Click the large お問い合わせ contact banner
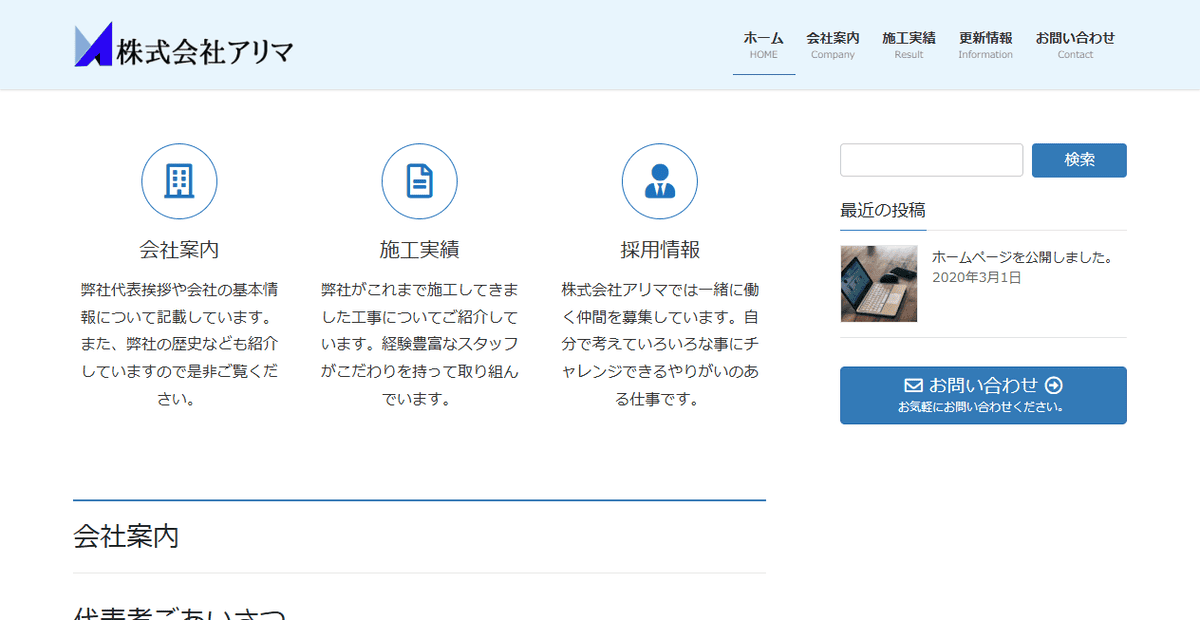The image size is (1200, 620). [982, 395]
